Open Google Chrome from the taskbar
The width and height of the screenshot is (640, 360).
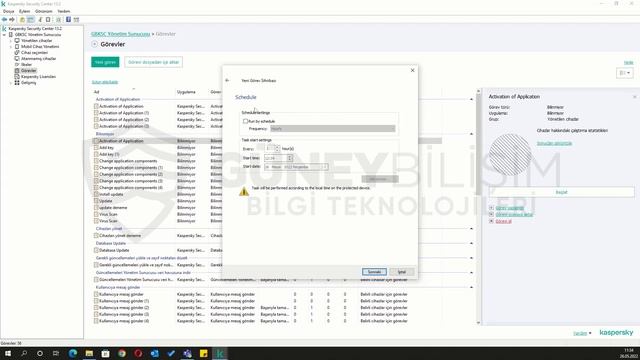point(122,353)
